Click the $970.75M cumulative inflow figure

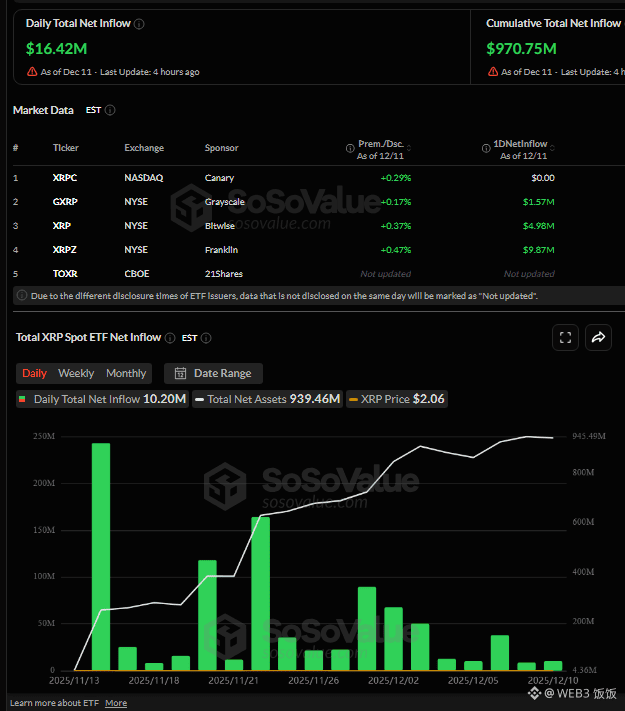[521, 49]
